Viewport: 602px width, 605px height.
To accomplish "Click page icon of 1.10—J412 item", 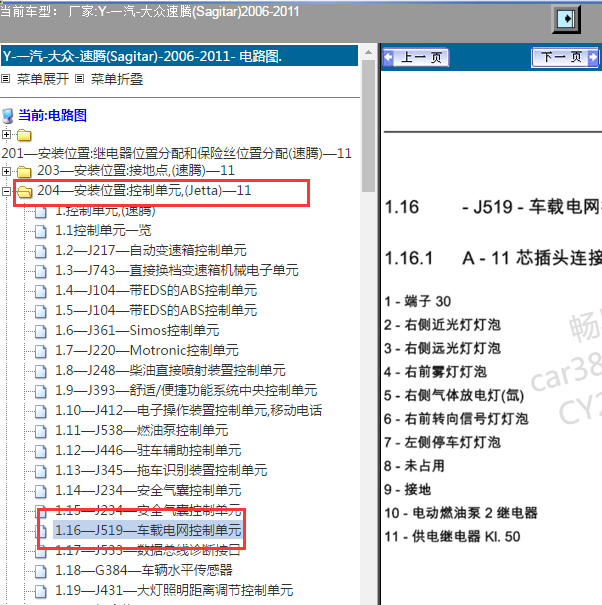I will tap(41, 412).
